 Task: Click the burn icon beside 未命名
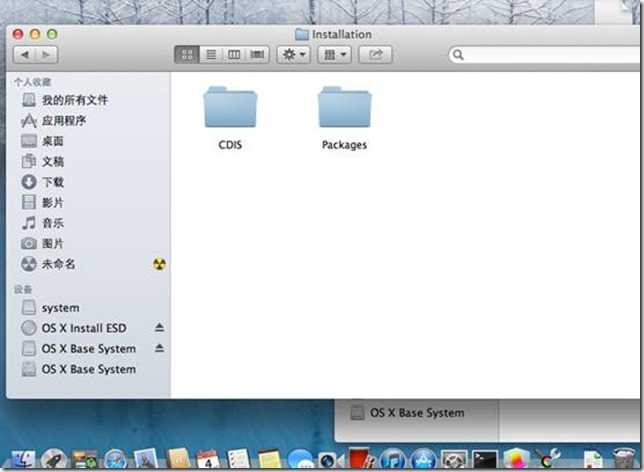(x=159, y=264)
